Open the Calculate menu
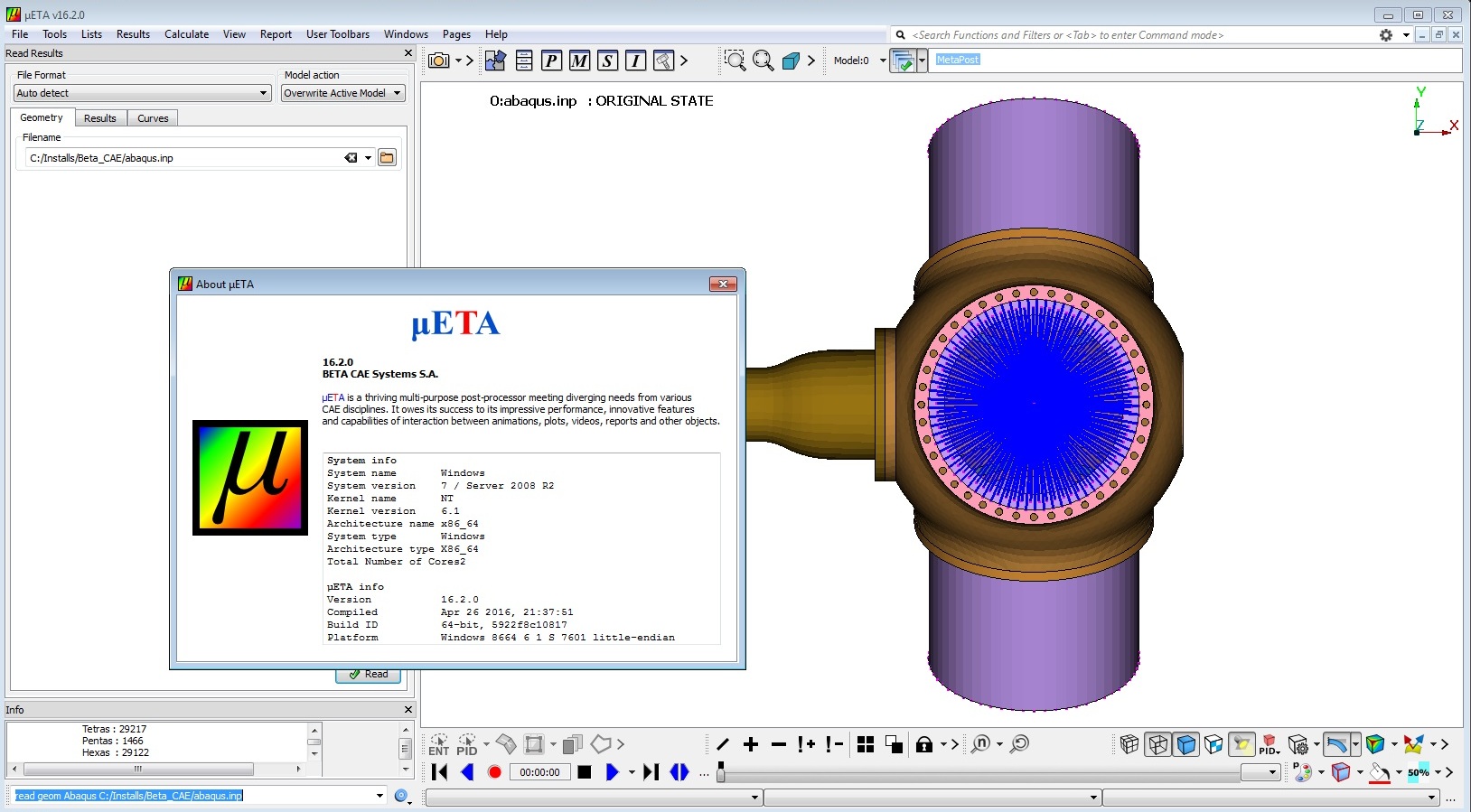1471x812 pixels. point(186,34)
